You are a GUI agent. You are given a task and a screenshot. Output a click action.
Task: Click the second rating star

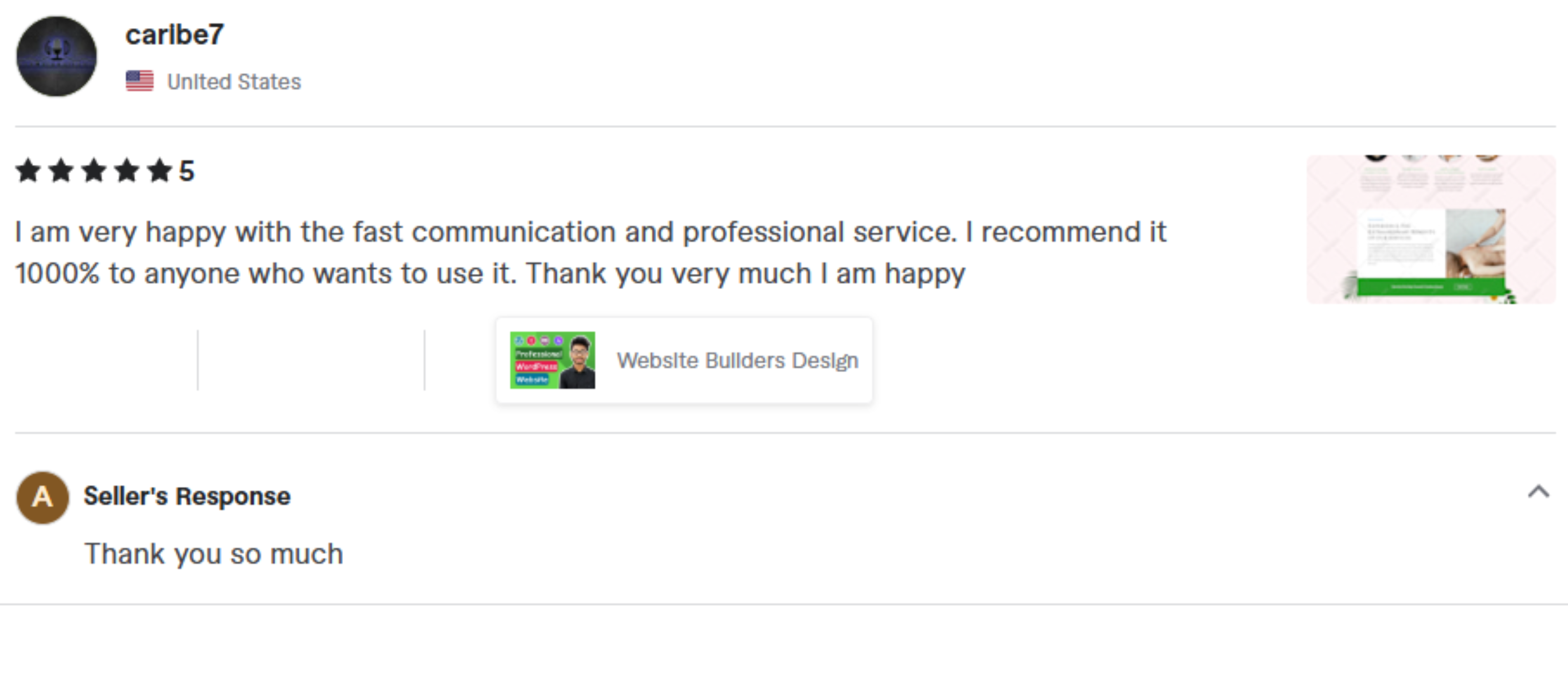click(x=61, y=171)
